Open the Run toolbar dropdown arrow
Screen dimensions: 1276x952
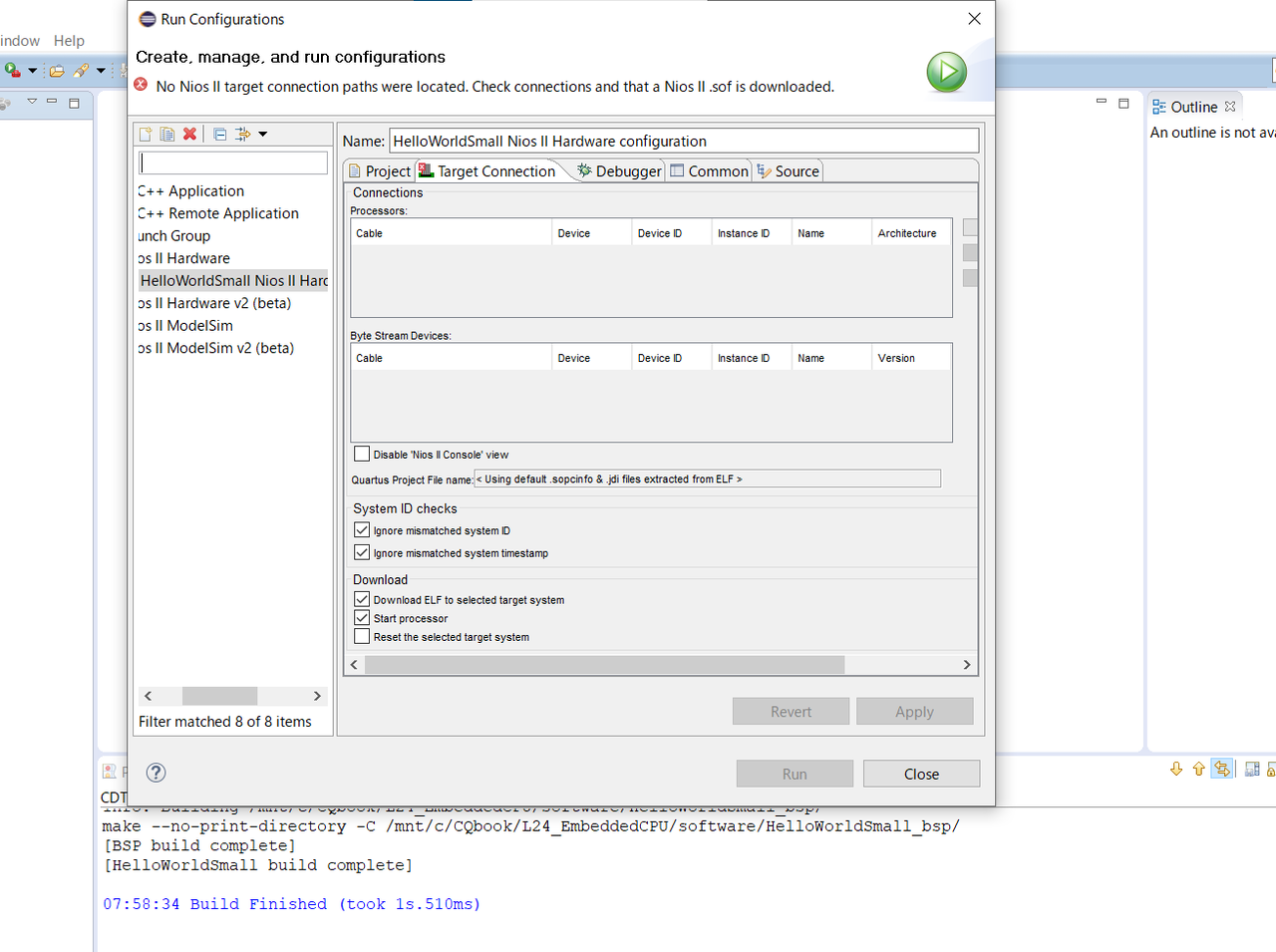[x=33, y=71]
